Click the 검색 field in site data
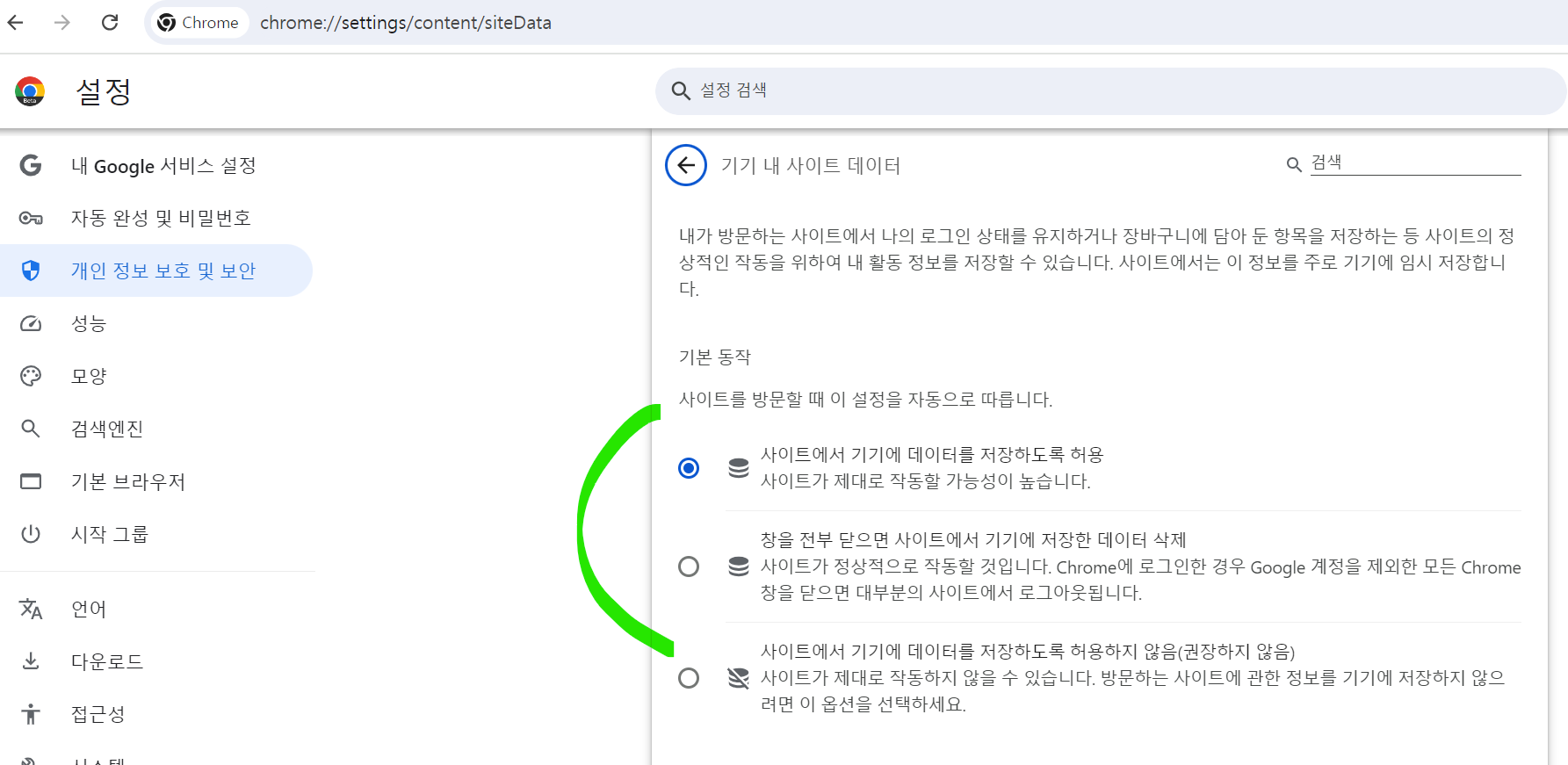 click(1415, 162)
